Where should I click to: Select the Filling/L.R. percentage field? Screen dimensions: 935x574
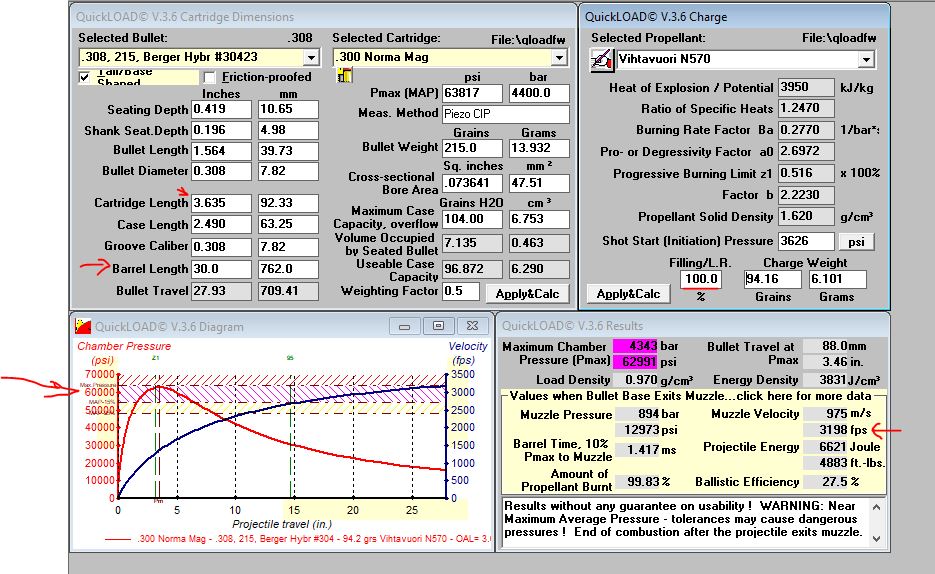[700, 280]
